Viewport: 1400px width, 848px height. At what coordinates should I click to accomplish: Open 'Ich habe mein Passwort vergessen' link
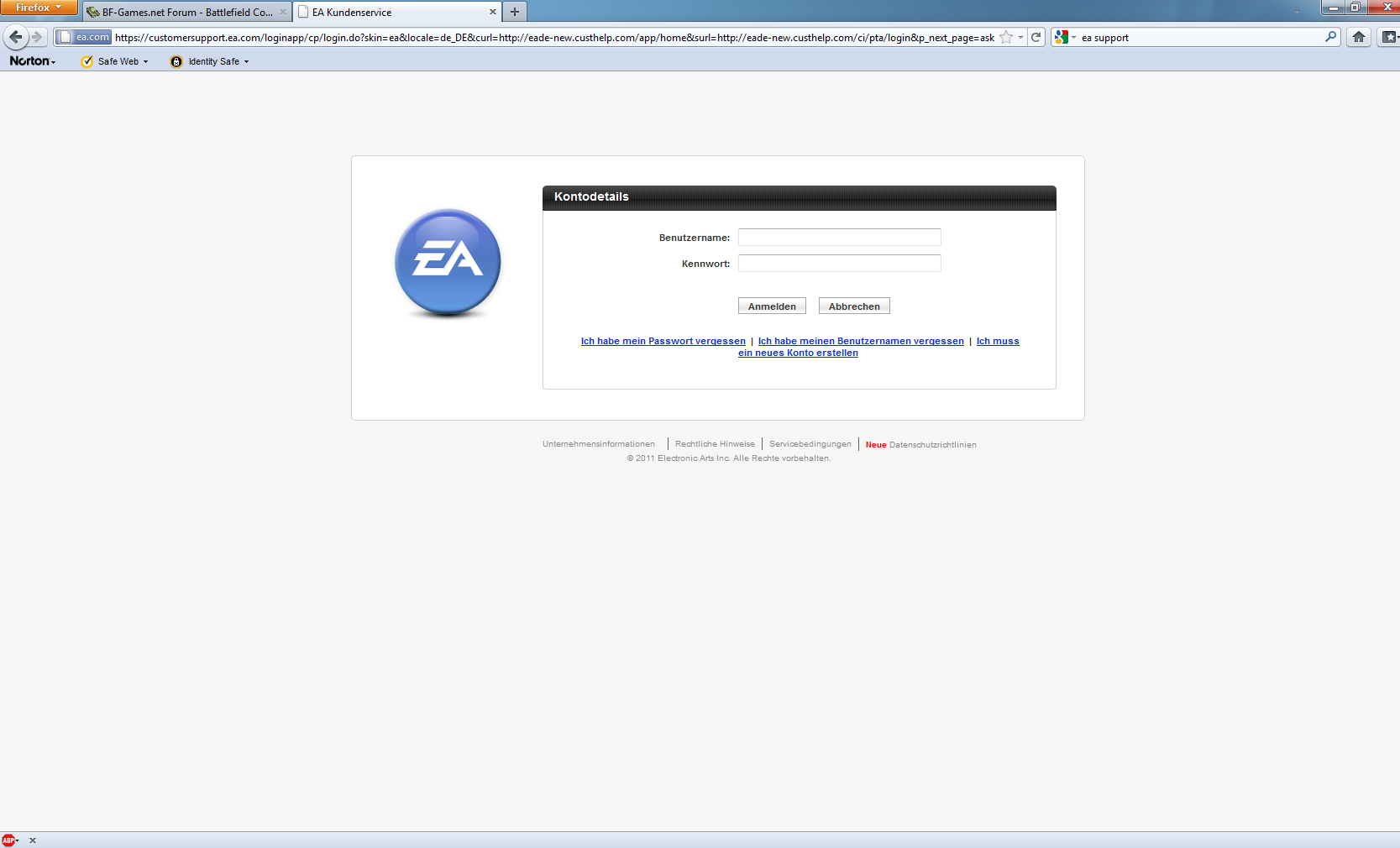663,341
